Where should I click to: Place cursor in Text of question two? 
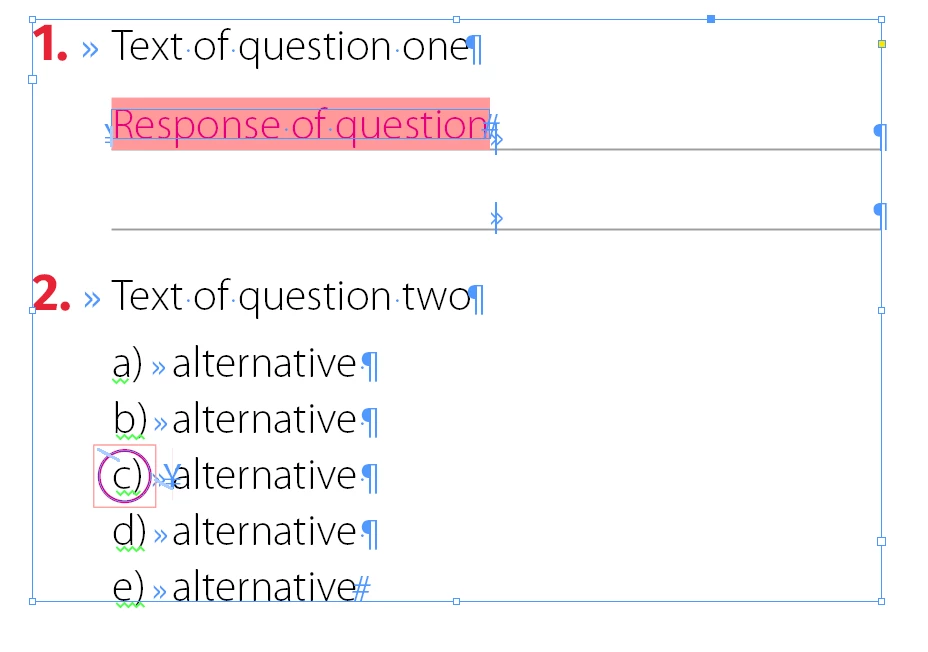pyautogui.click(x=291, y=296)
